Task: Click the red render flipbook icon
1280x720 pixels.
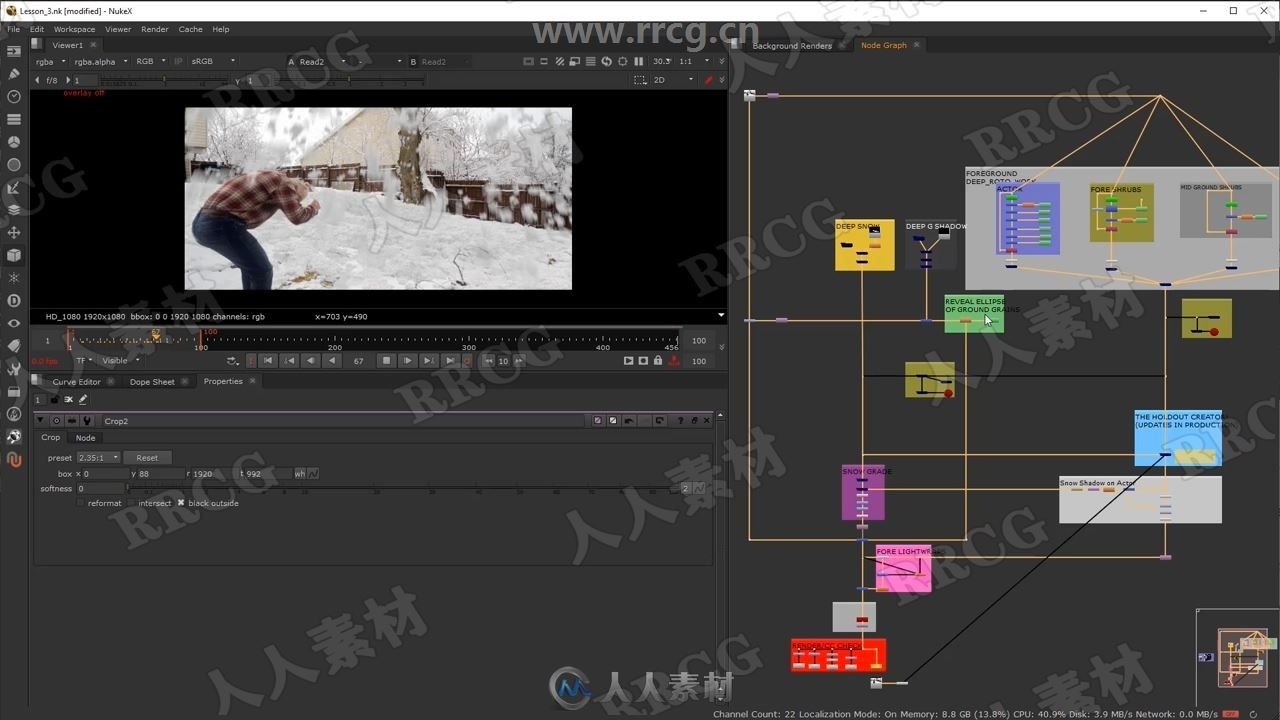Action: click(673, 360)
